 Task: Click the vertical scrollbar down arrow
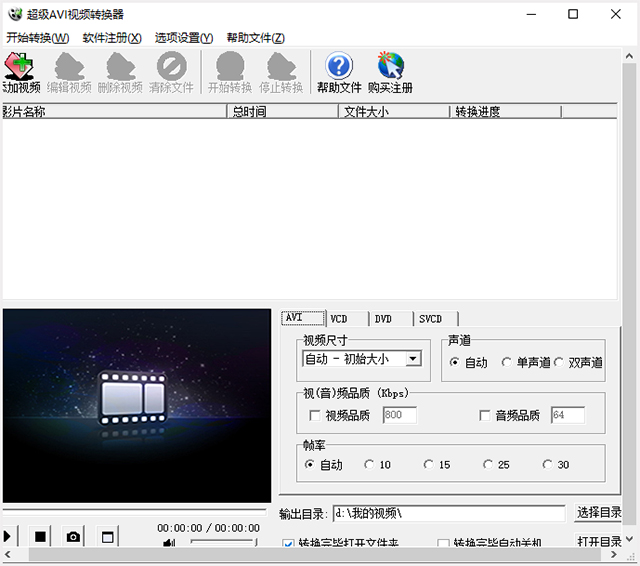[x=629, y=539]
